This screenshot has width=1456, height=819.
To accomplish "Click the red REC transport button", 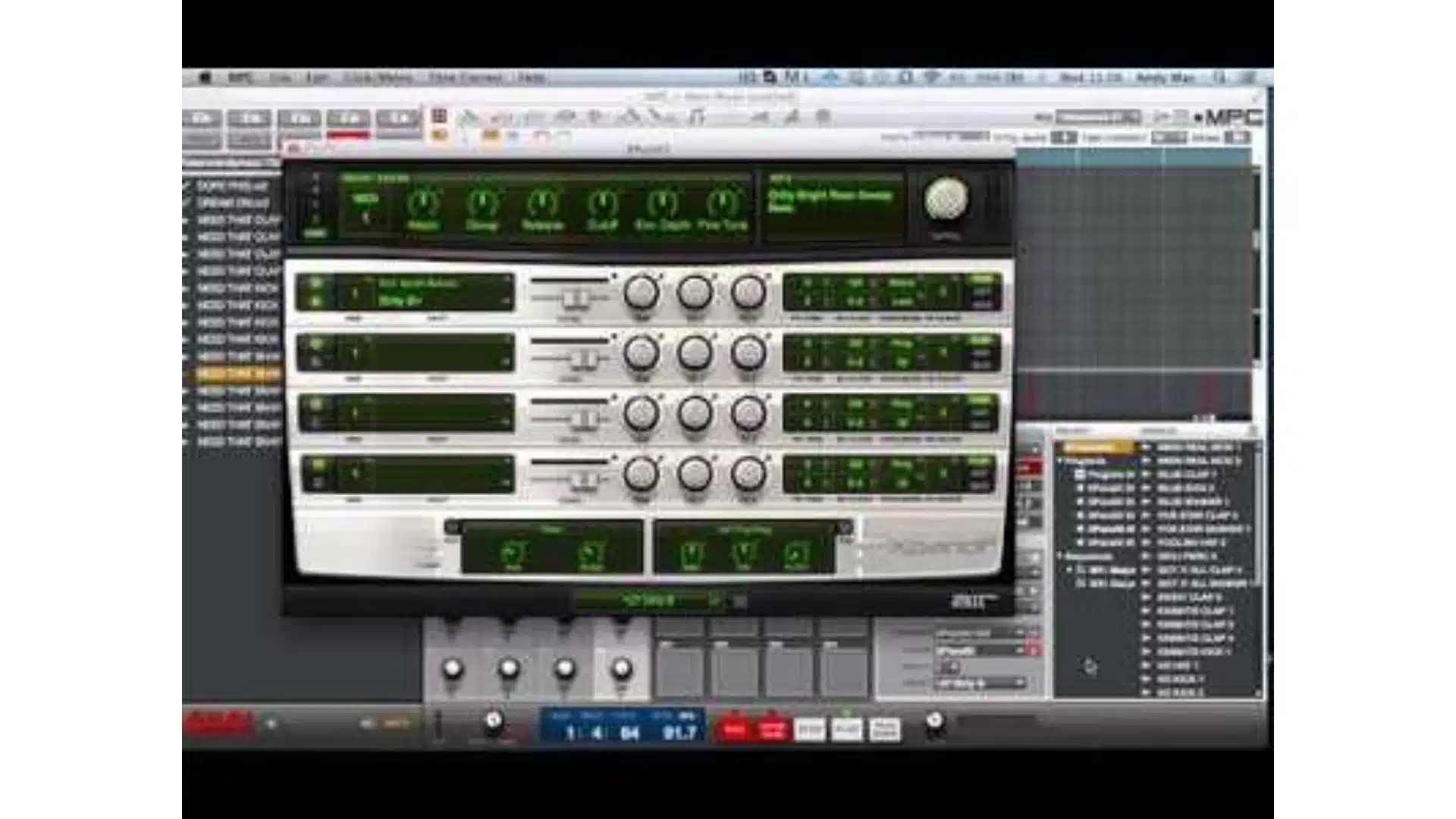I will click(734, 729).
